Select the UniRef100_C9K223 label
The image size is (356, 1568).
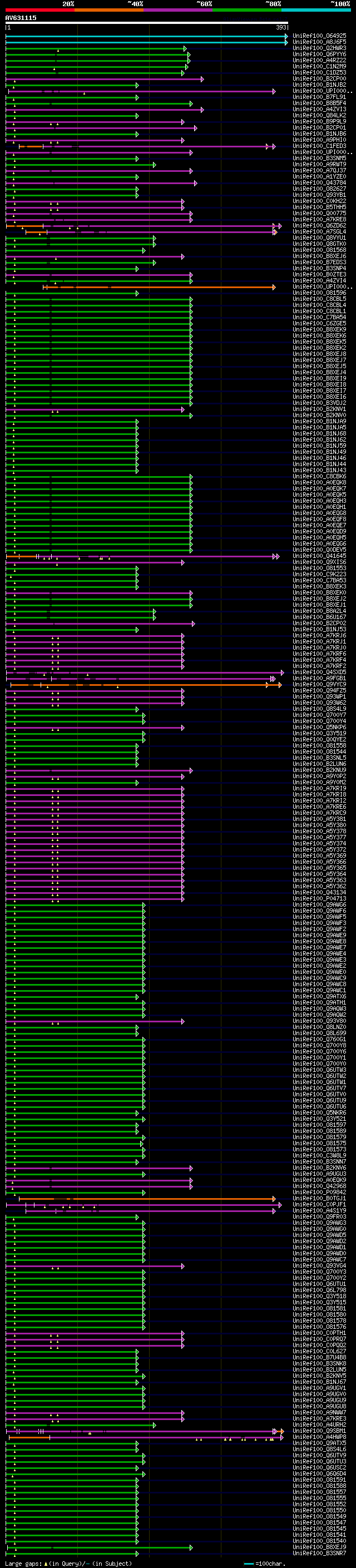coord(319,574)
